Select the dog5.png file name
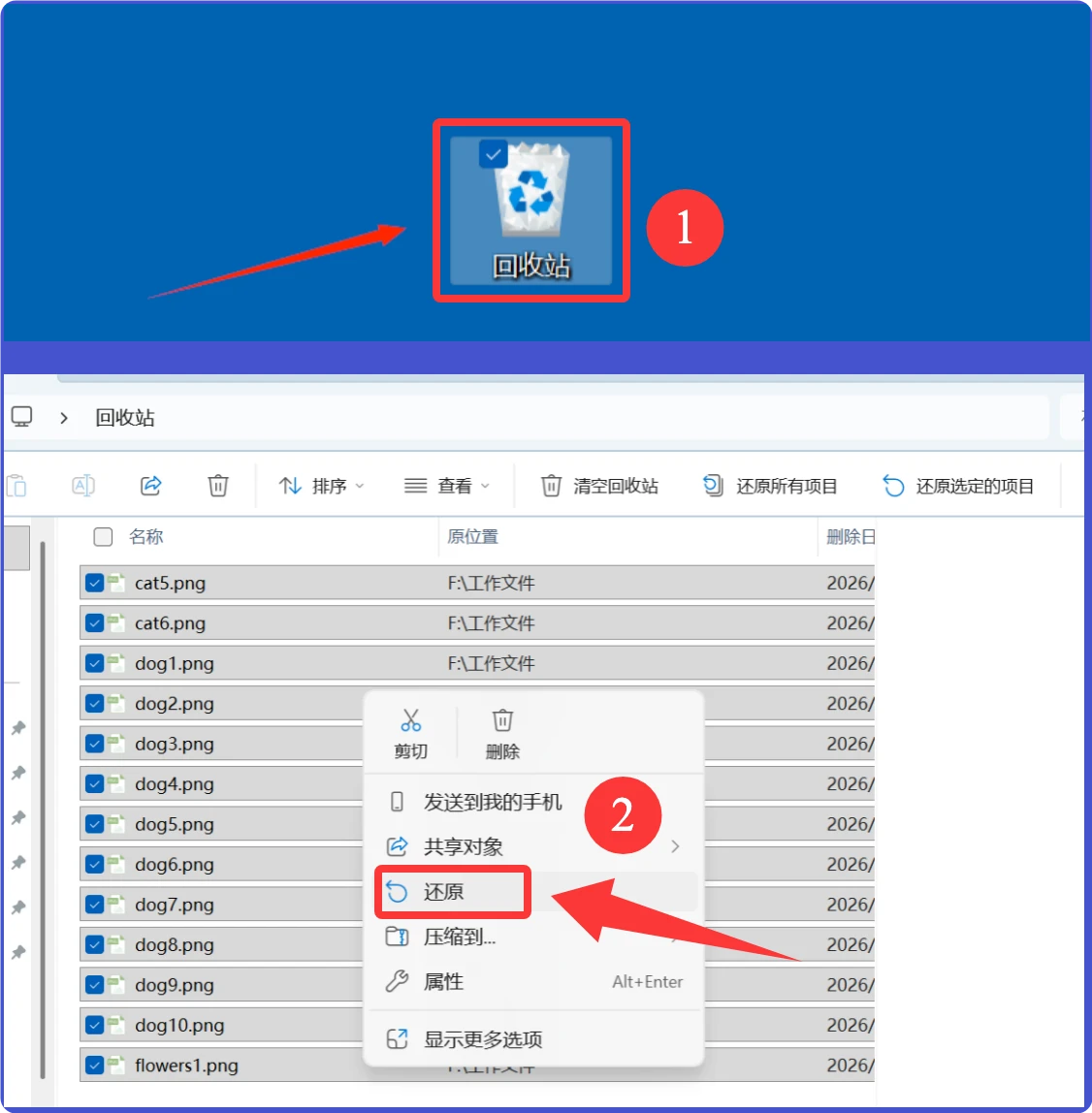 click(x=174, y=824)
